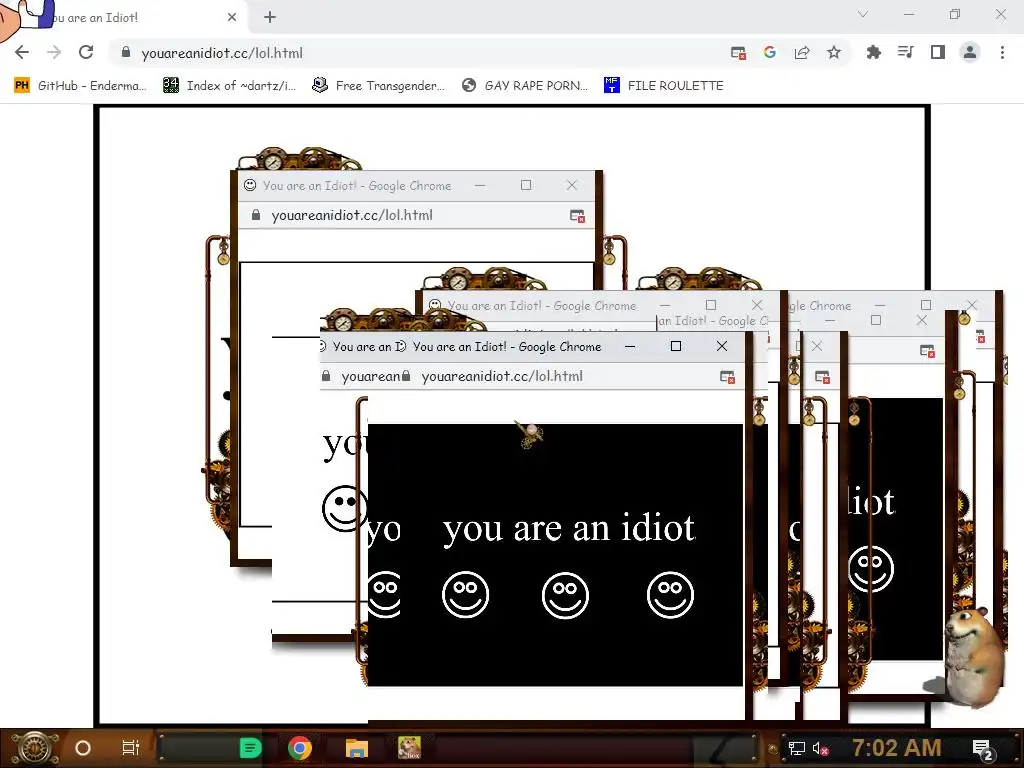The width and height of the screenshot is (1024, 768).
Task: Open network status in system tray
Action: (x=796, y=748)
